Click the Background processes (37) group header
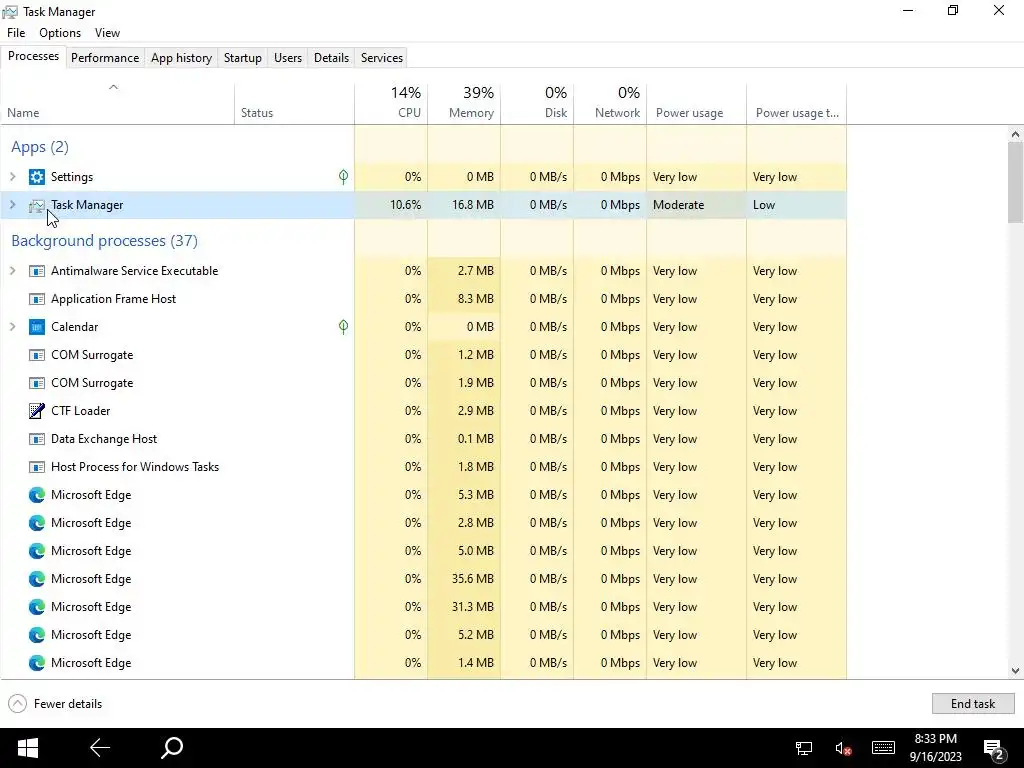Screen dimensions: 1024x768 tap(104, 240)
